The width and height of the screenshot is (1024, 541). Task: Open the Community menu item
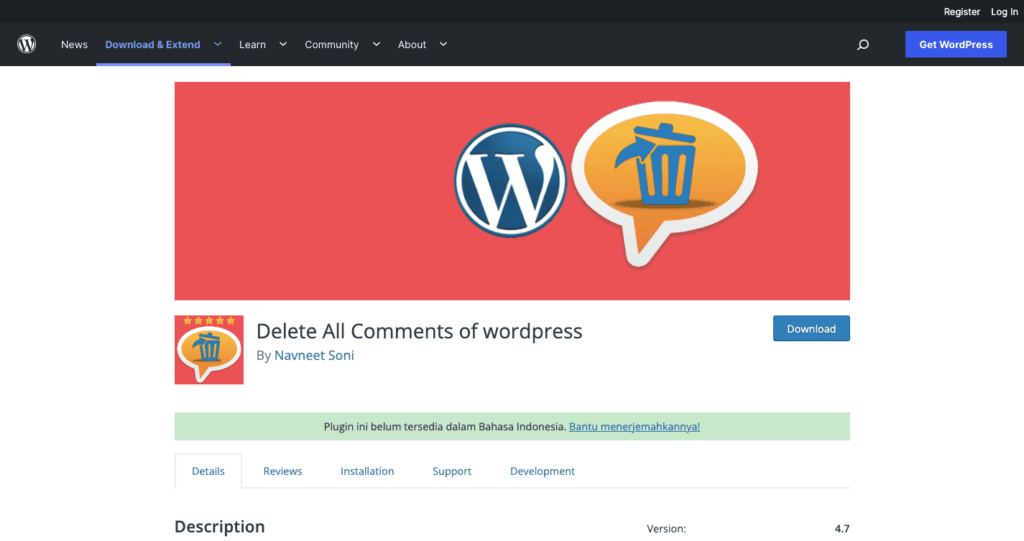pyautogui.click(x=331, y=44)
